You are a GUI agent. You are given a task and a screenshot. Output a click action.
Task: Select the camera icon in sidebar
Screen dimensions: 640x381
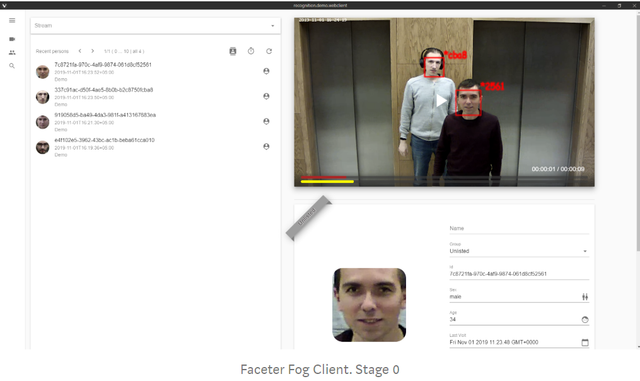click(x=12, y=39)
